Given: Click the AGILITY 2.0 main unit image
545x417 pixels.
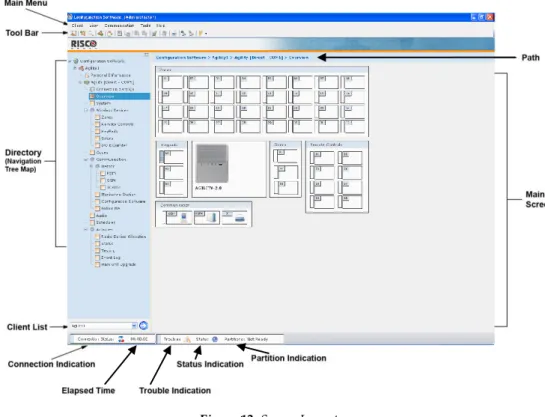Looking at the screenshot, I should 212,164.
